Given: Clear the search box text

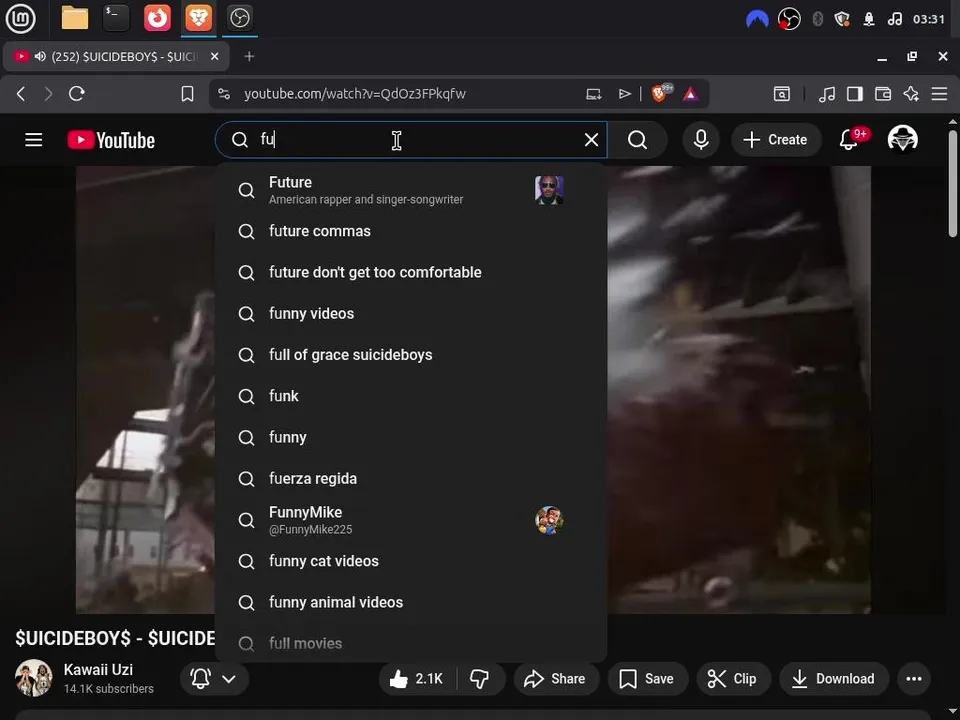Looking at the screenshot, I should [591, 140].
